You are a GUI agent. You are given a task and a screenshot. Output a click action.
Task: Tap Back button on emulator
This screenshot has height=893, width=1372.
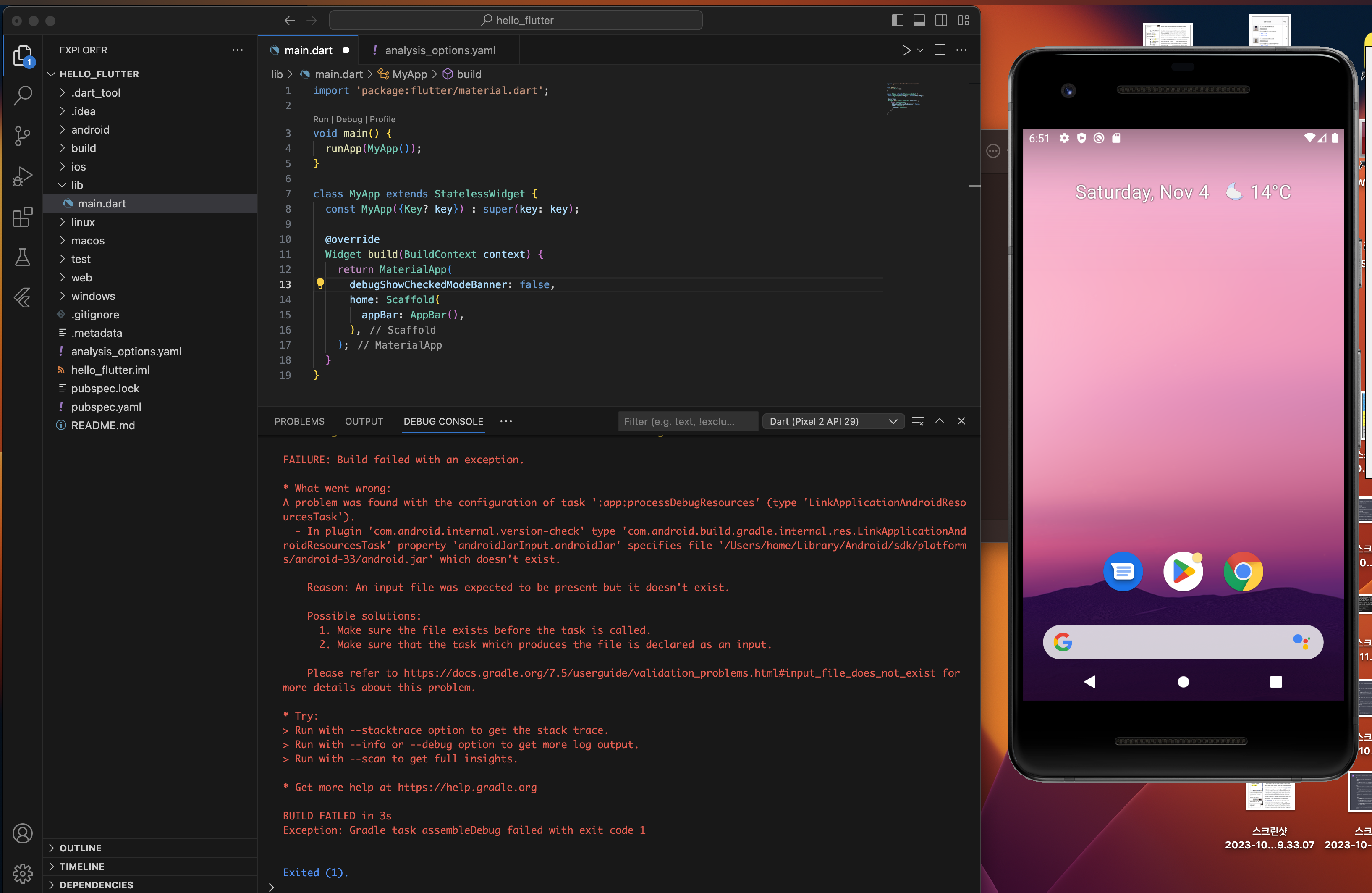point(1089,682)
